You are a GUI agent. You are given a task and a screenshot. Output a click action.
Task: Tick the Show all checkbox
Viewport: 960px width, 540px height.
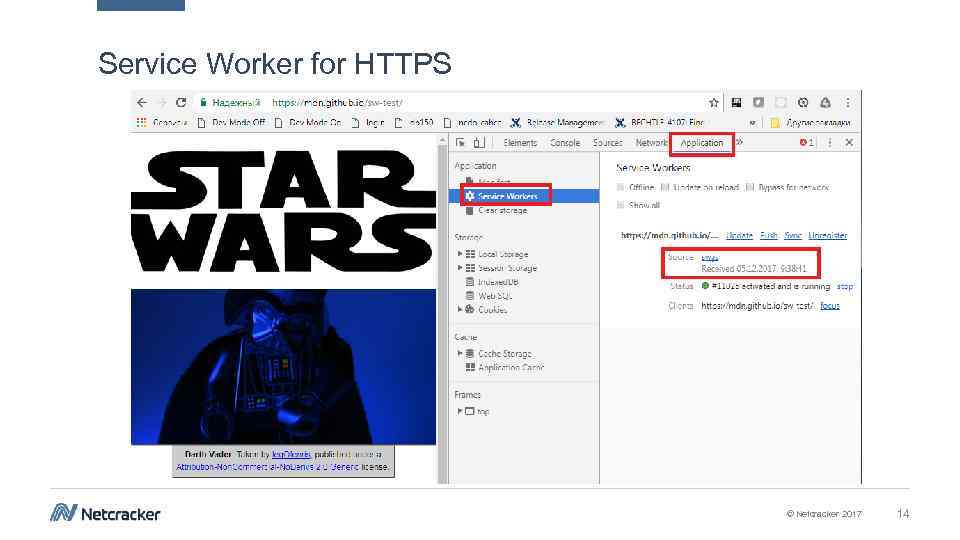(x=621, y=205)
